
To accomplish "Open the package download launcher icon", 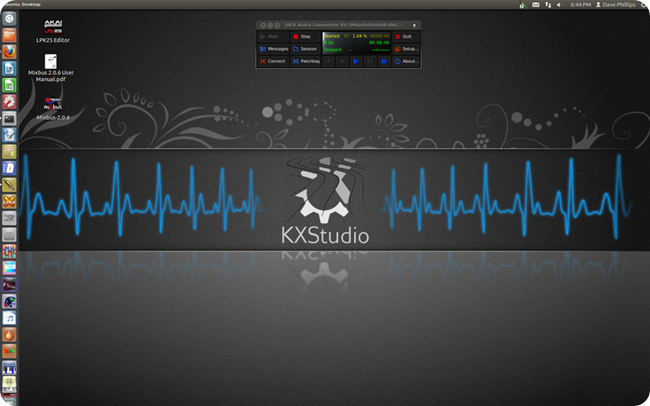I will (x=9, y=152).
